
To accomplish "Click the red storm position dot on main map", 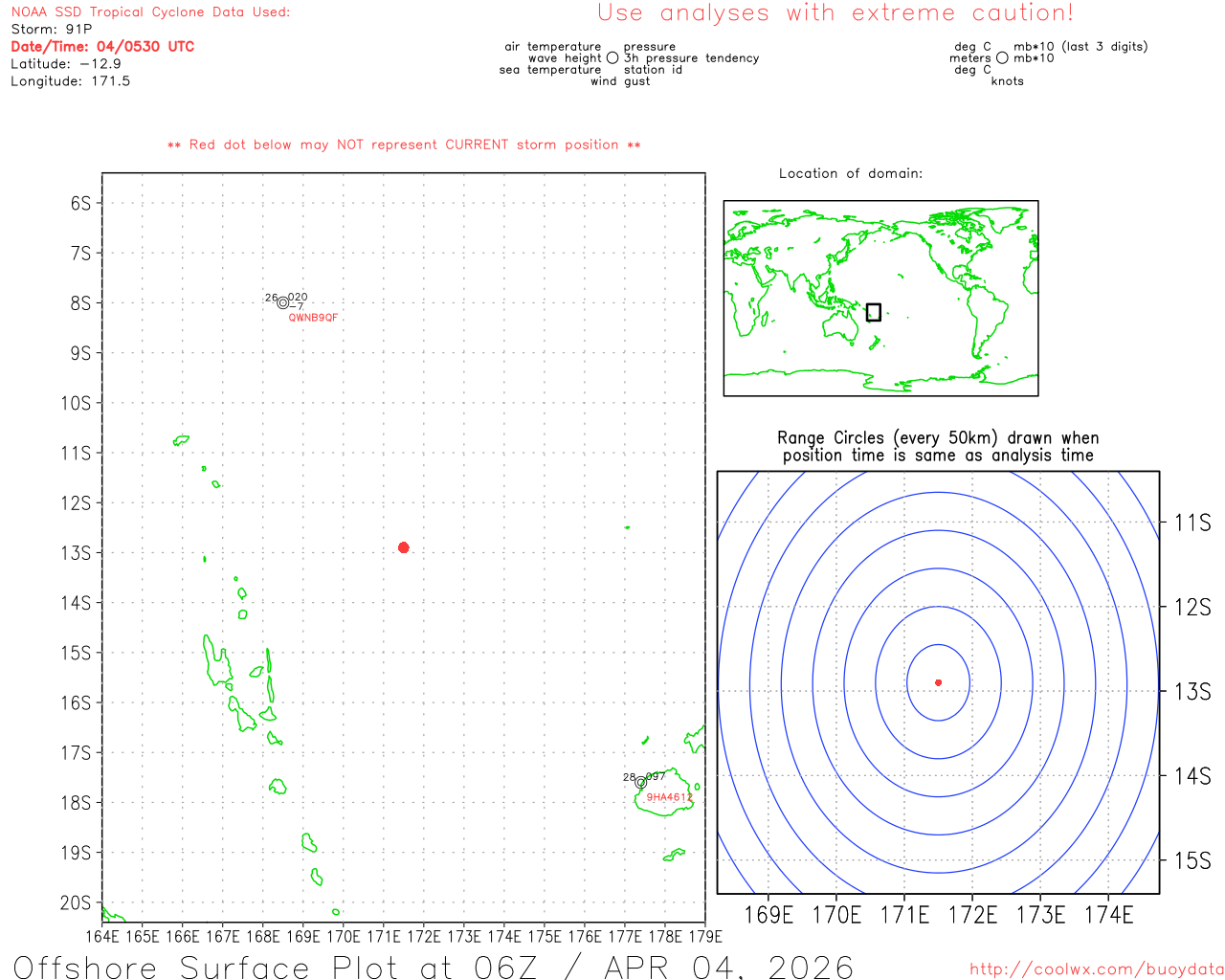I will (x=403, y=547).
